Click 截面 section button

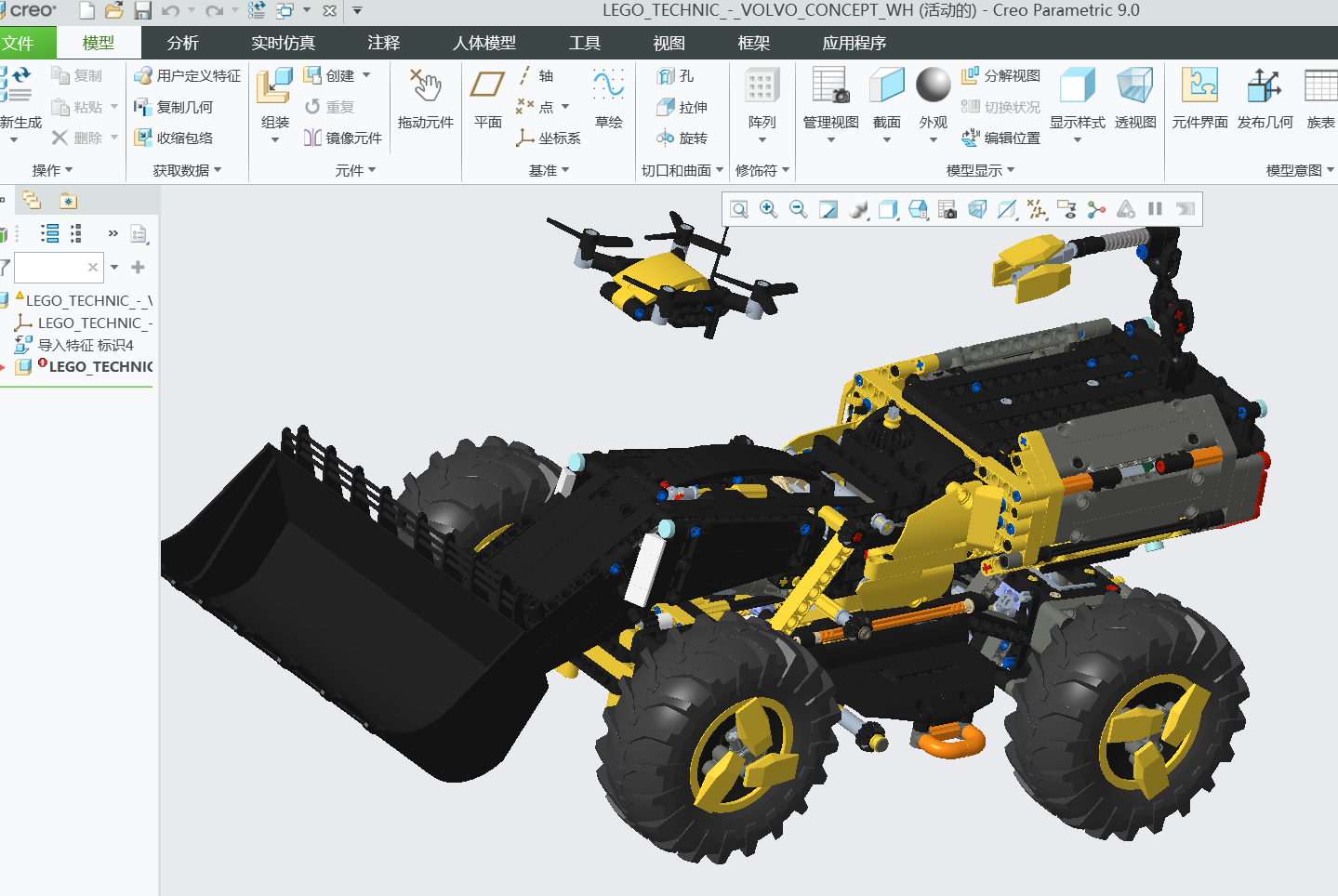coord(886,99)
